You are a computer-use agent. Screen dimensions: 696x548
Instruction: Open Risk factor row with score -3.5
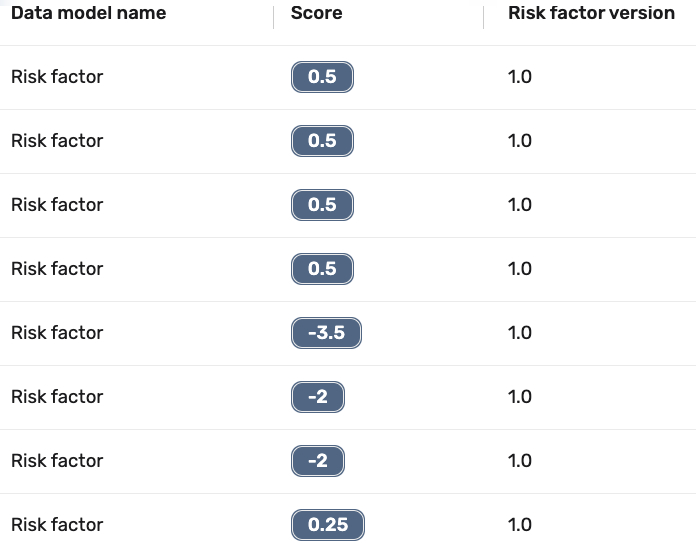coord(57,333)
